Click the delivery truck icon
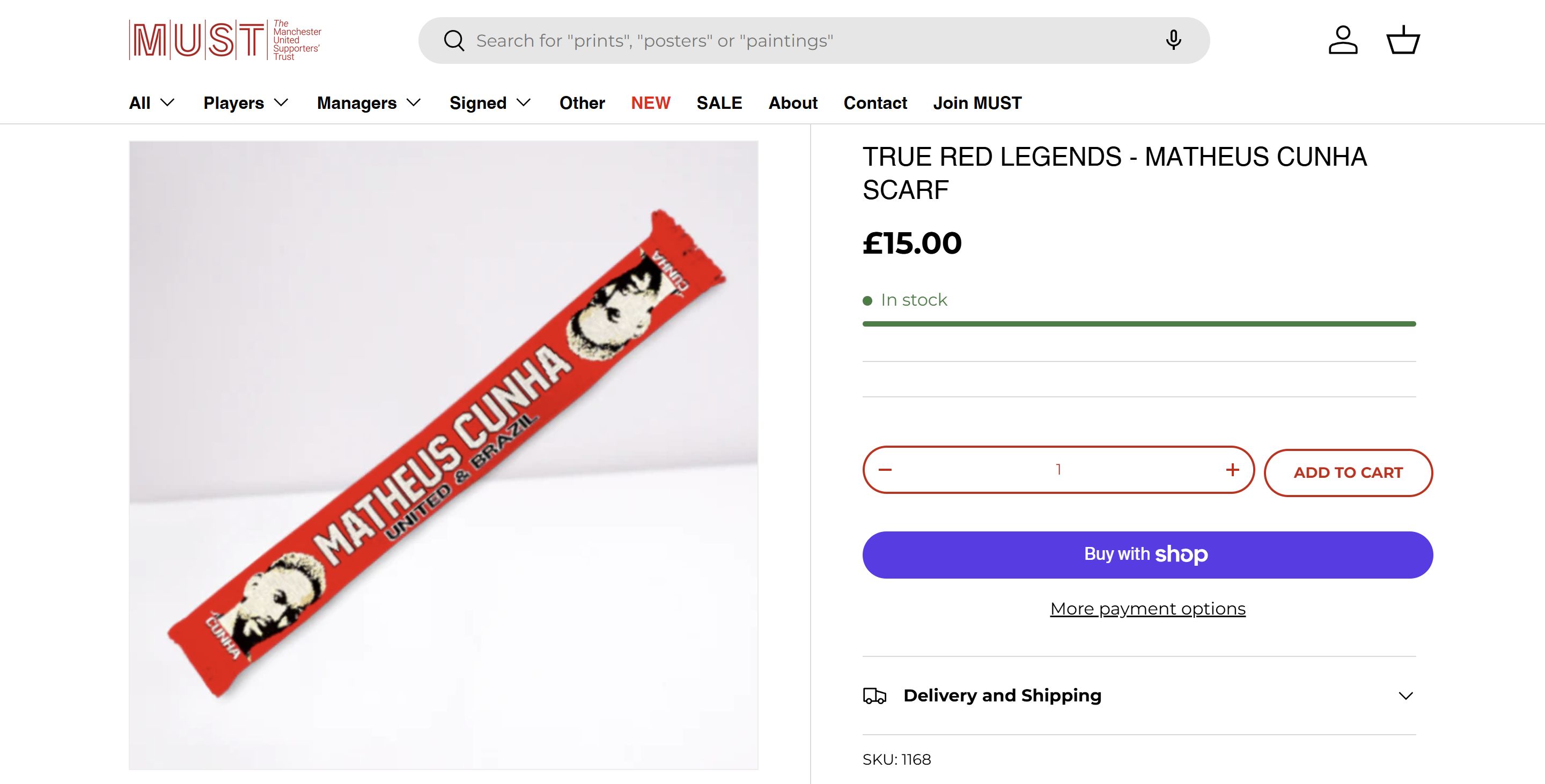 (x=874, y=696)
